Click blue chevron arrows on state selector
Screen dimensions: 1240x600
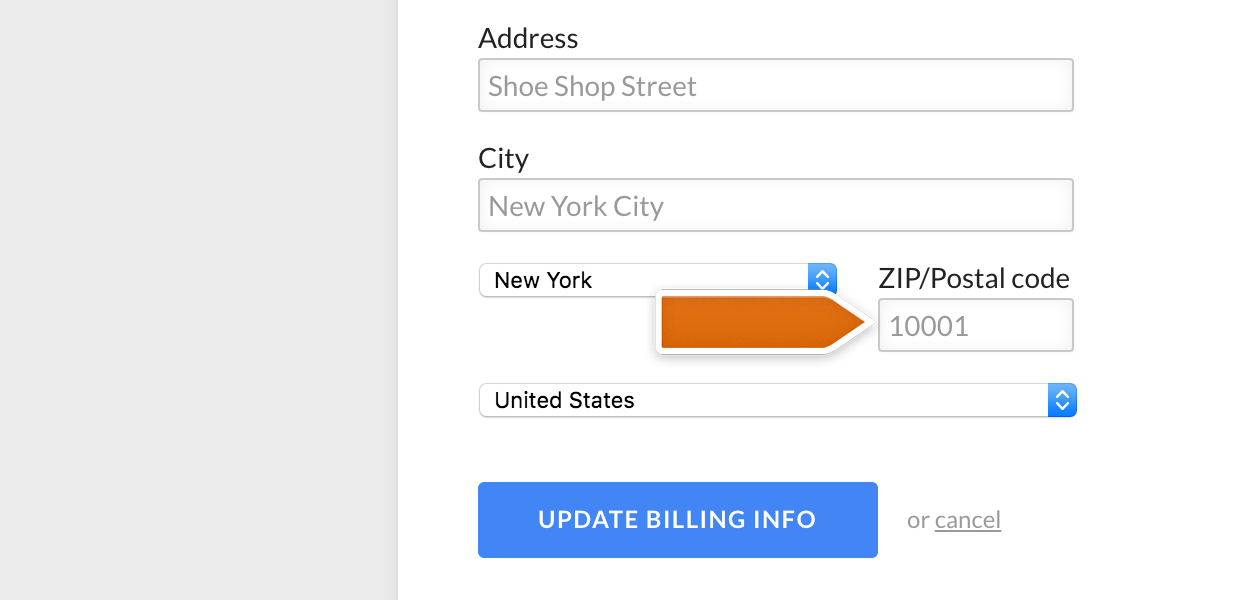coord(822,280)
